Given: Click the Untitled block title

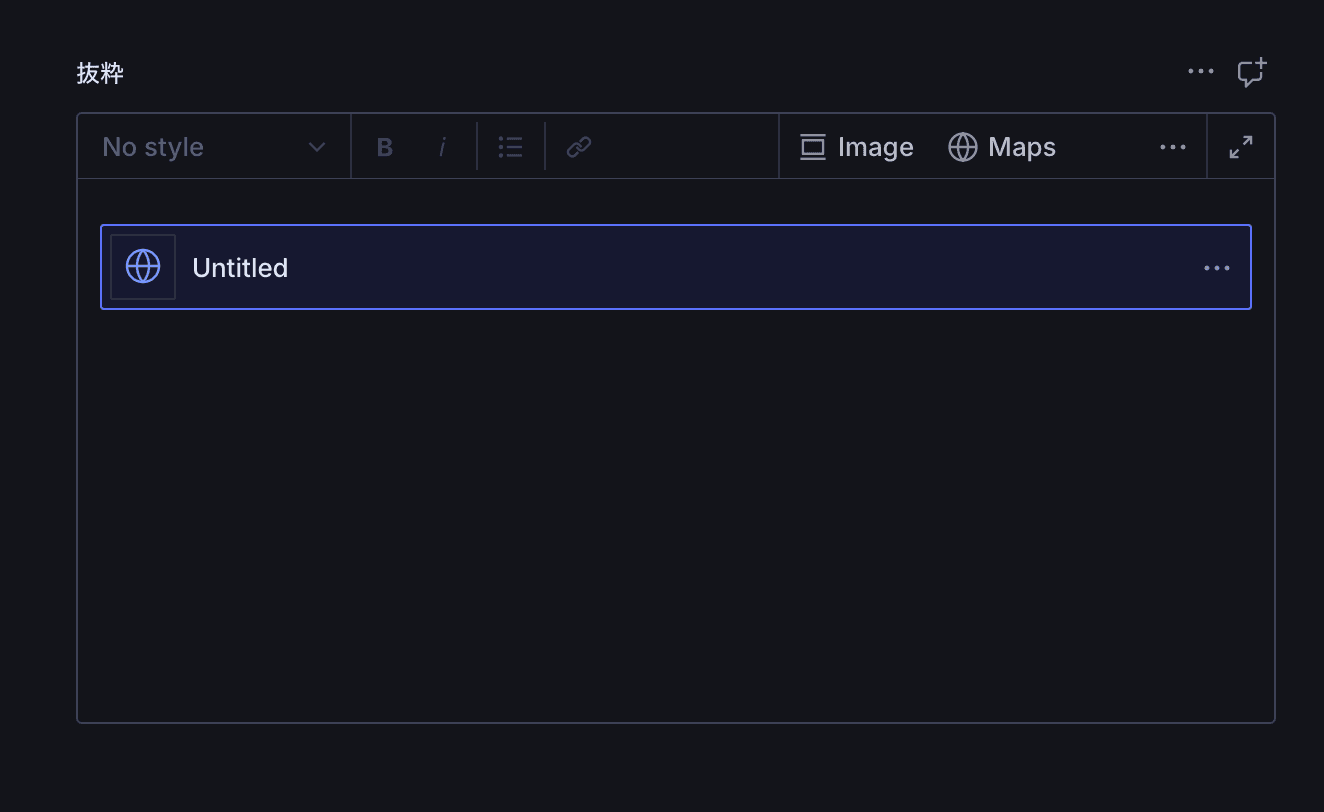Looking at the screenshot, I should (240, 268).
